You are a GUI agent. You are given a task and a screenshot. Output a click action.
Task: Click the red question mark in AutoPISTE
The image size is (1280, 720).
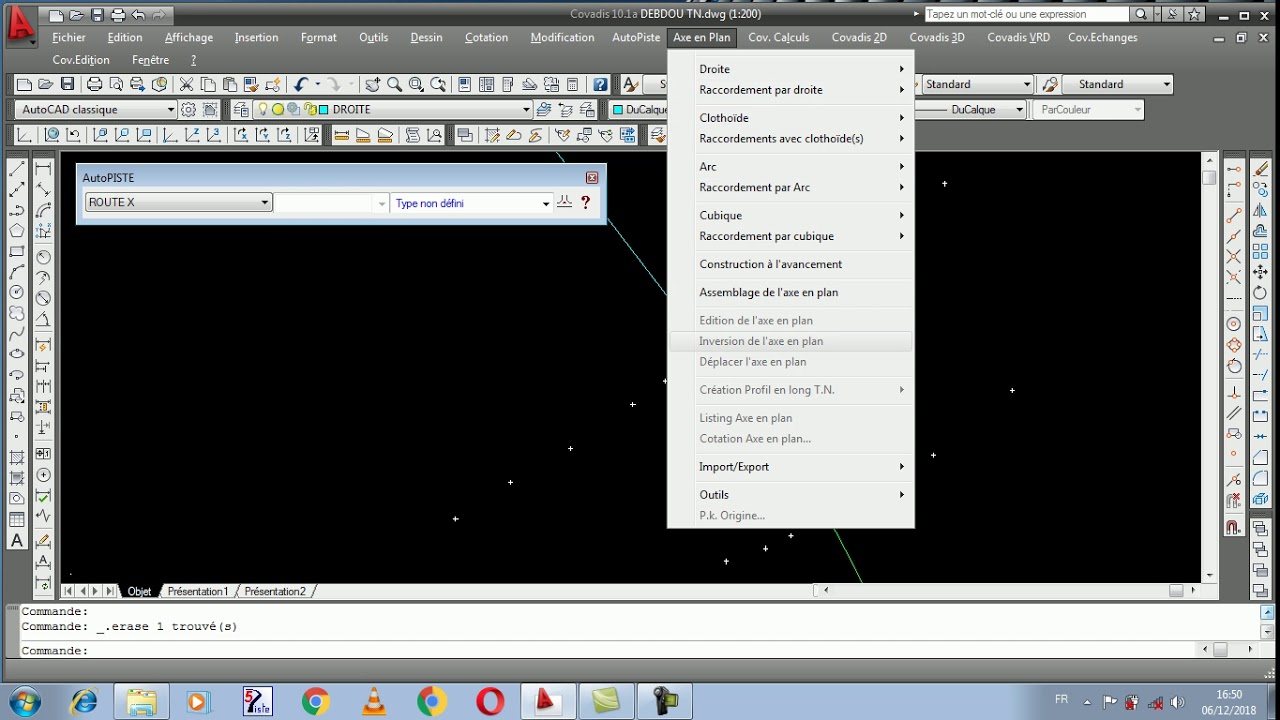pos(585,203)
